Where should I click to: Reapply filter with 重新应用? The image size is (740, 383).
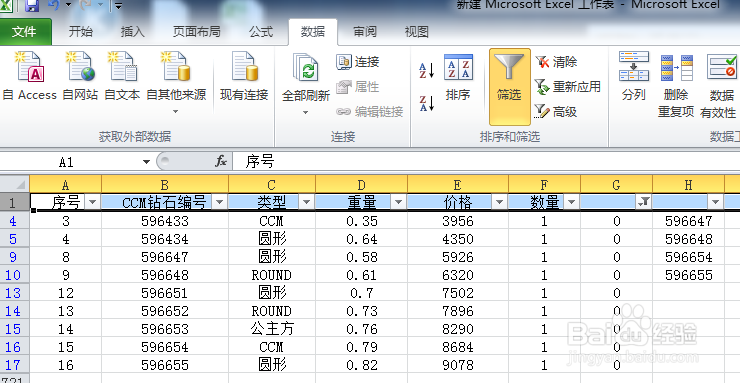pyautogui.click(x=568, y=87)
